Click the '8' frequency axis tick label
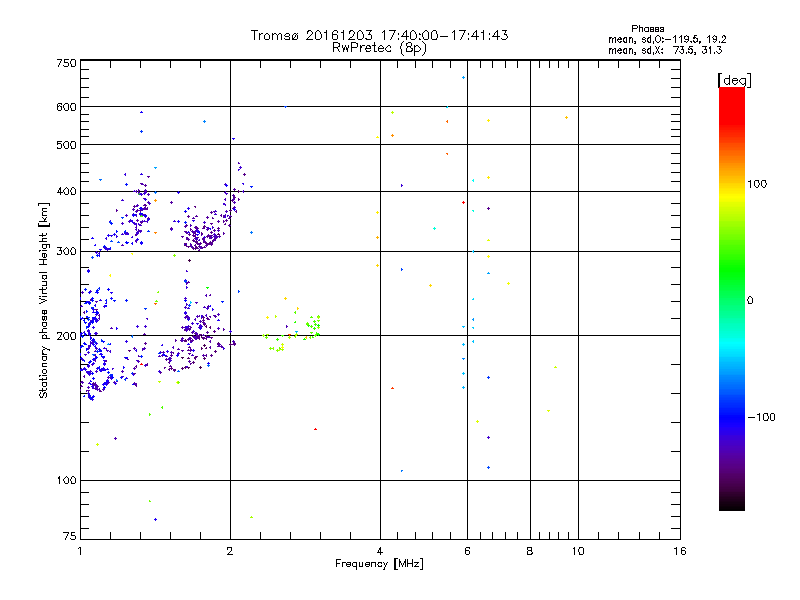The height and width of the screenshot is (600, 800). click(530, 551)
